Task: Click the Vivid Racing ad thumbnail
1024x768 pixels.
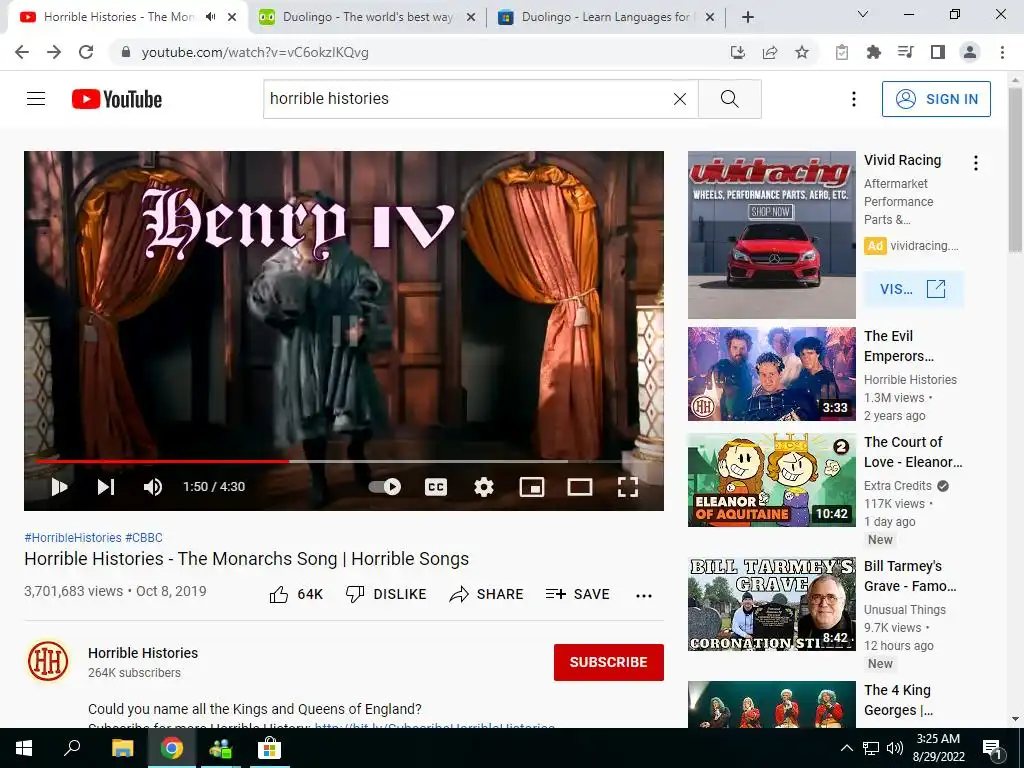Action: point(771,235)
